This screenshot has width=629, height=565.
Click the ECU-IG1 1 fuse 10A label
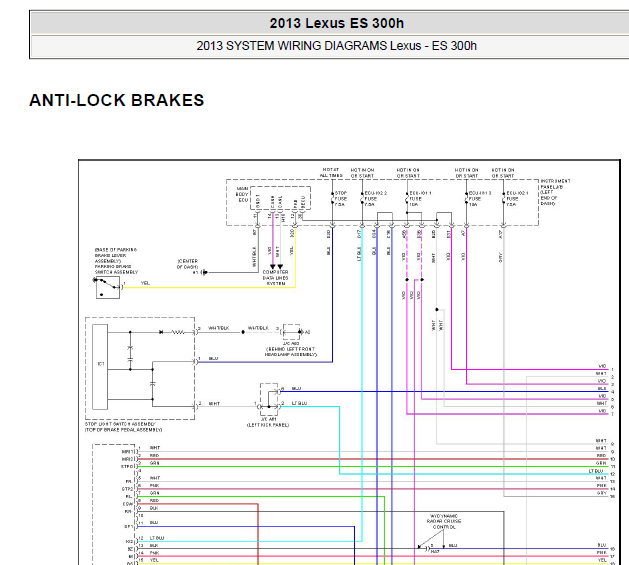(420, 199)
